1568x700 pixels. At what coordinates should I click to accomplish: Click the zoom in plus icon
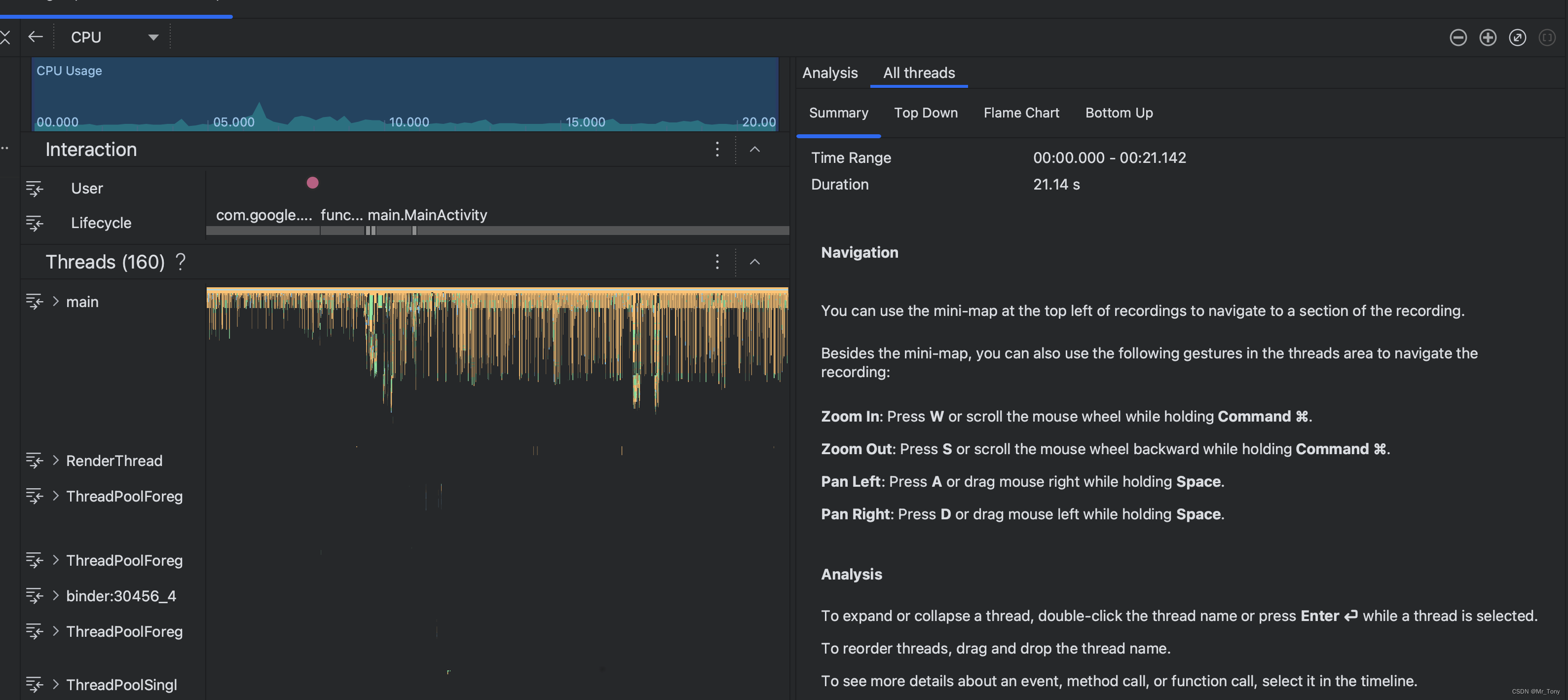click(x=1488, y=38)
